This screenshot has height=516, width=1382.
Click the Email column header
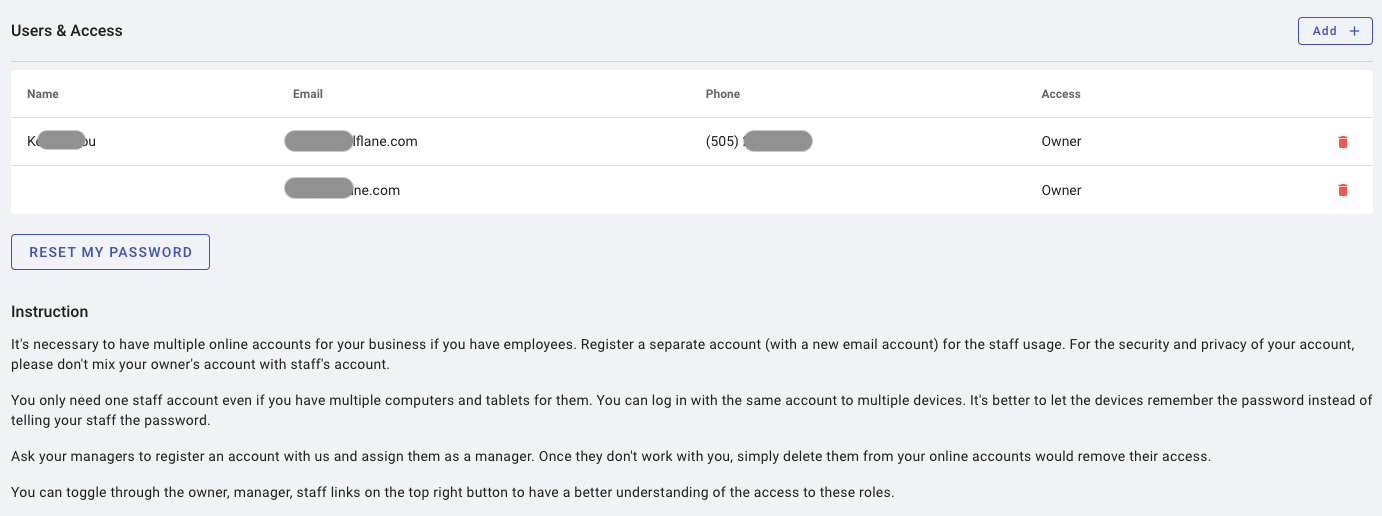coord(308,94)
